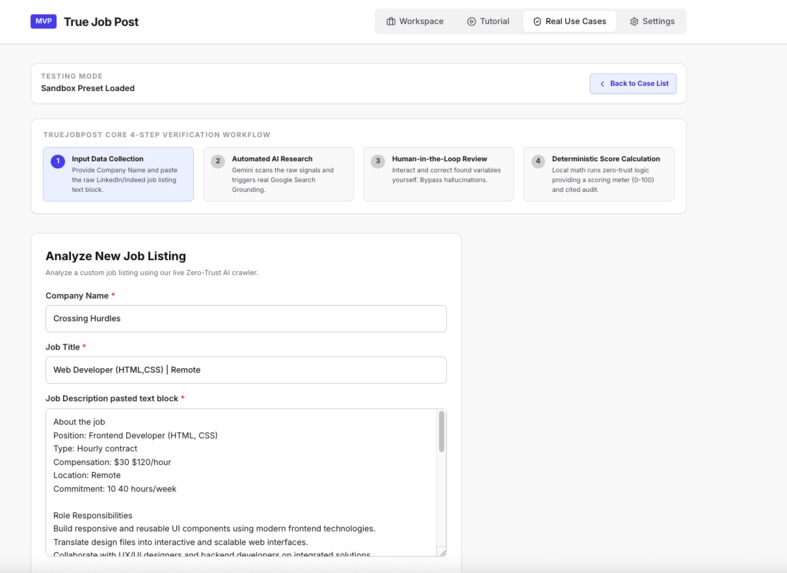
Task: Click step number 1 circle
Action: pos(58,161)
